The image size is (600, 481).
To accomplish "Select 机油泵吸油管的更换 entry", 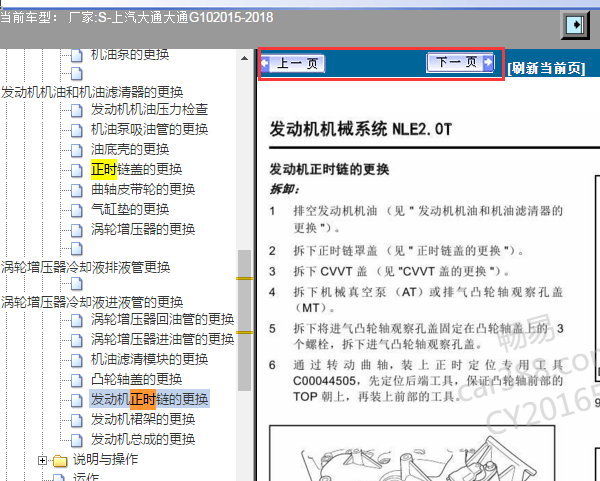I will point(149,129).
